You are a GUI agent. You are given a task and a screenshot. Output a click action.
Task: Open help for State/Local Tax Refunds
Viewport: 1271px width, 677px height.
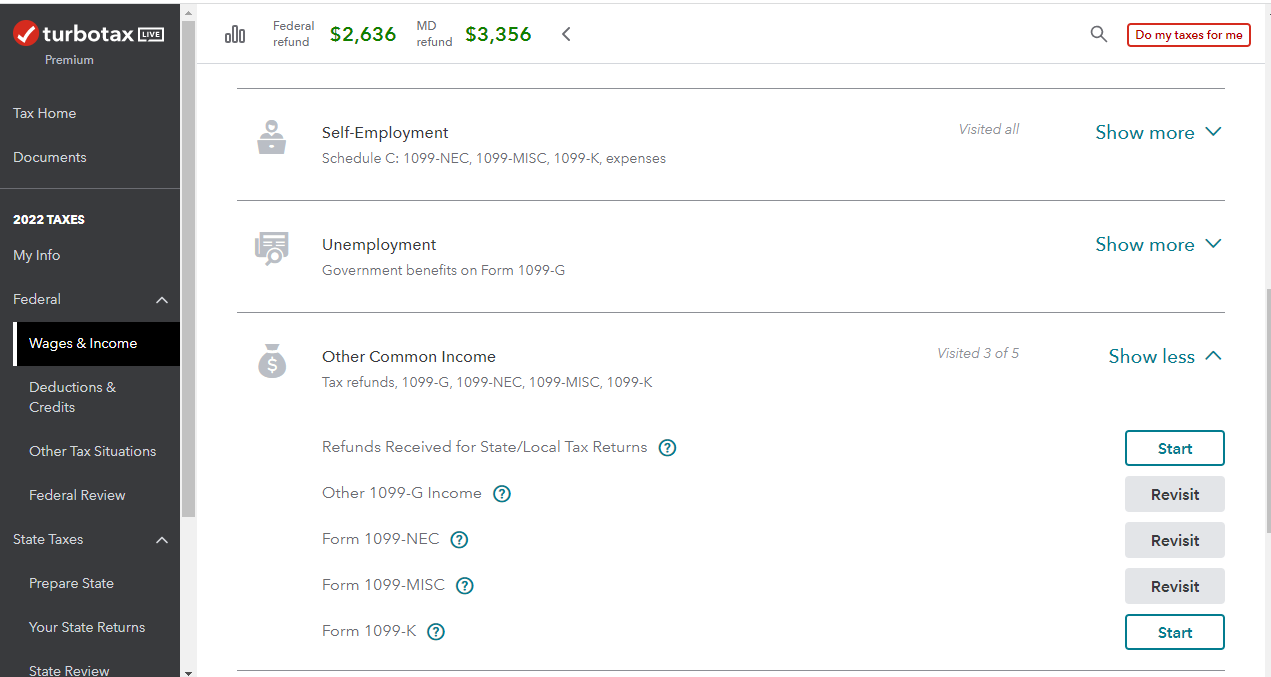(667, 448)
